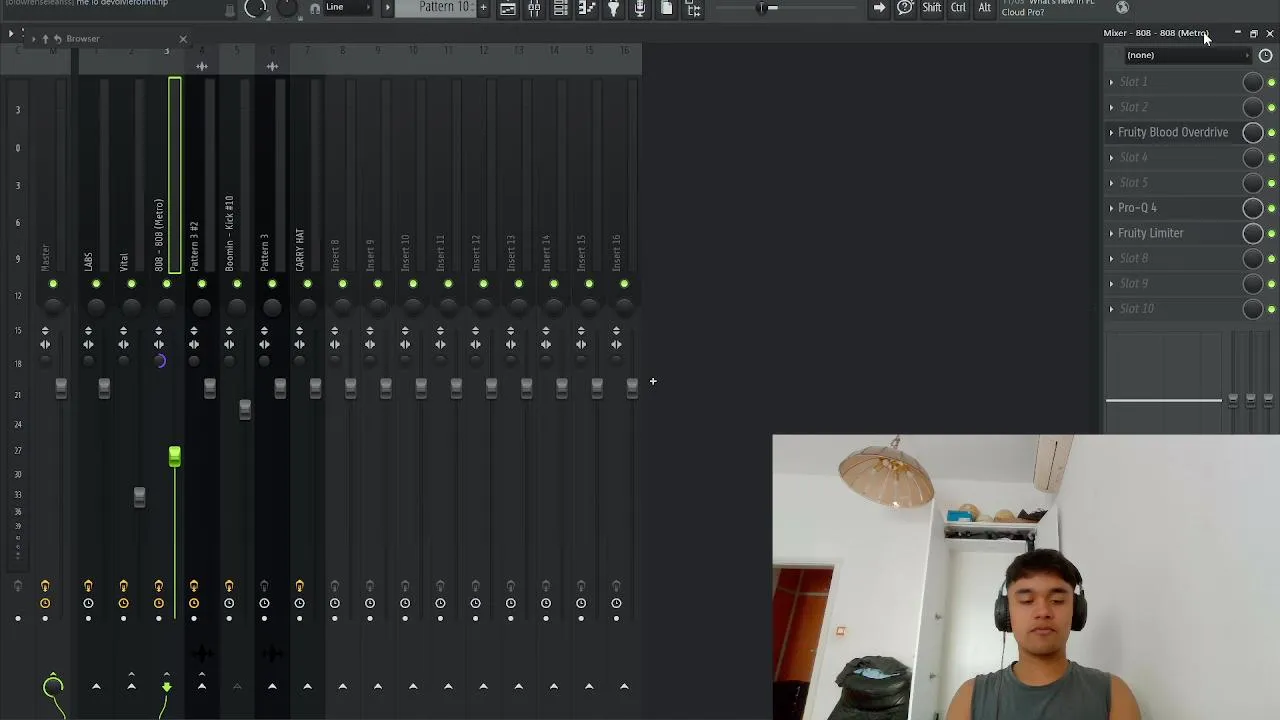Disable Pro-Q 4 effect LED
The width and height of the screenshot is (1280, 720).
point(1271,208)
